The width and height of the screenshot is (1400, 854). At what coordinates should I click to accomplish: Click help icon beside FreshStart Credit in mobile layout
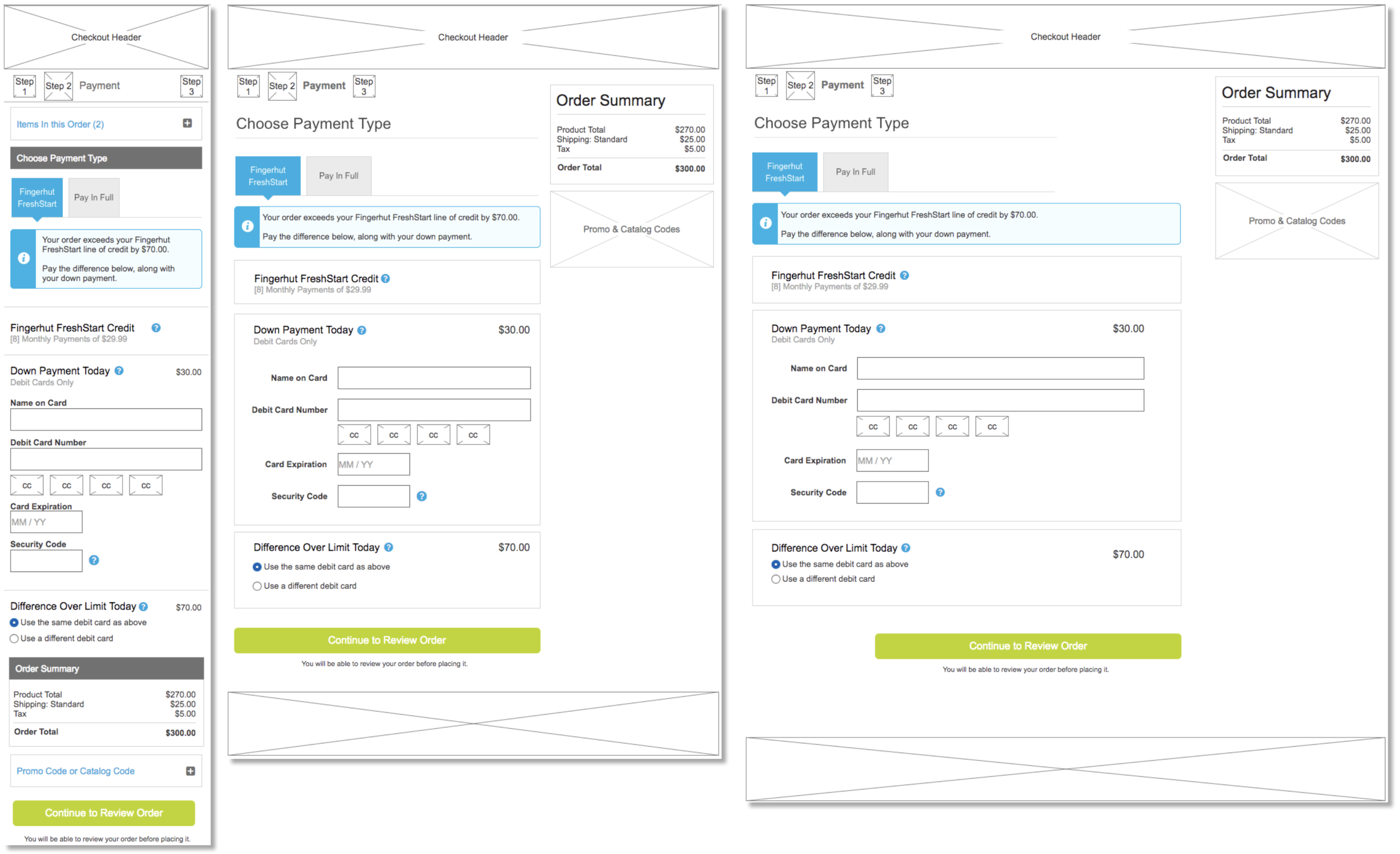[x=156, y=328]
